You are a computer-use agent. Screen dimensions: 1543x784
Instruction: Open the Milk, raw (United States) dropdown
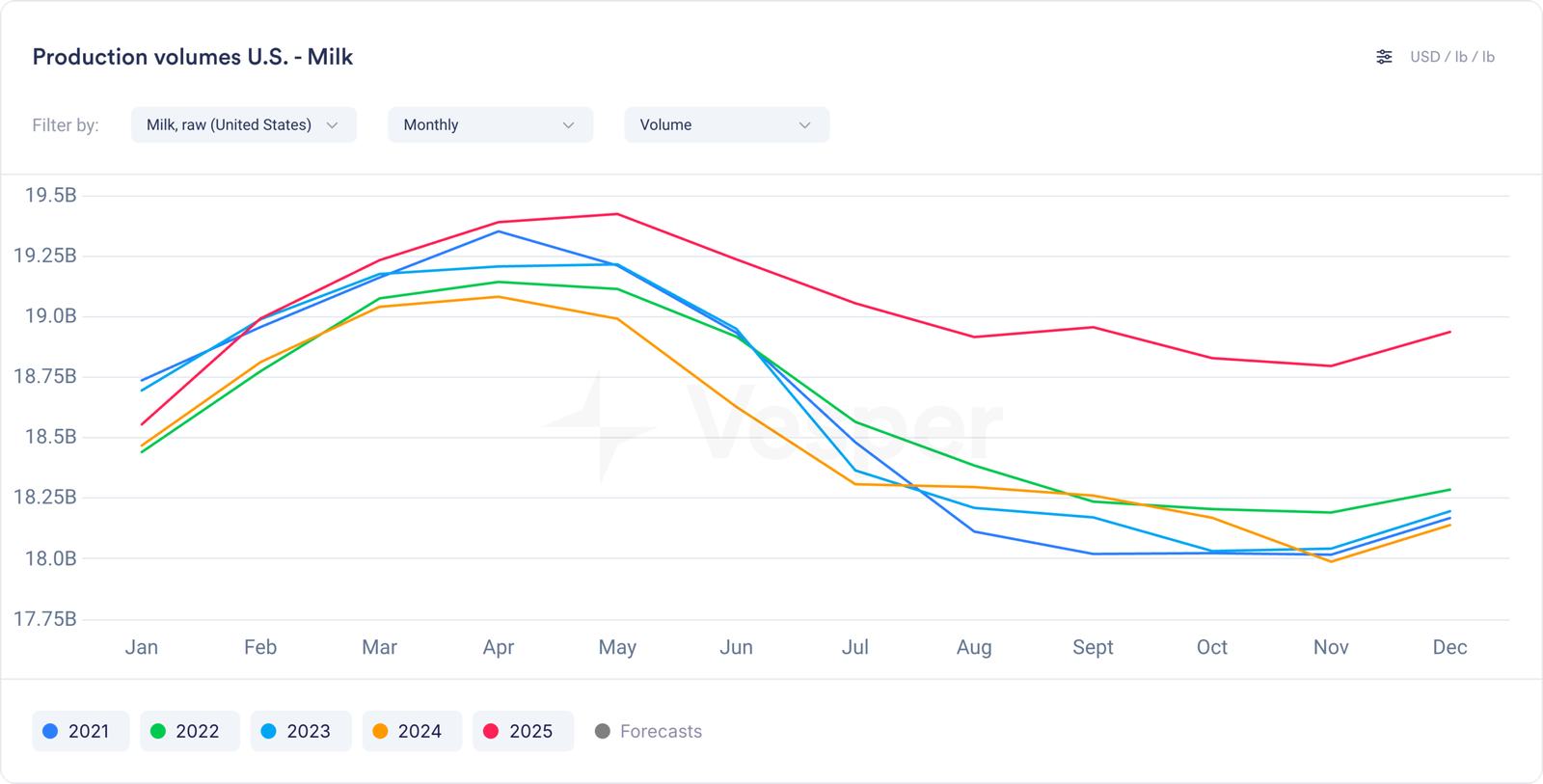(243, 124)
